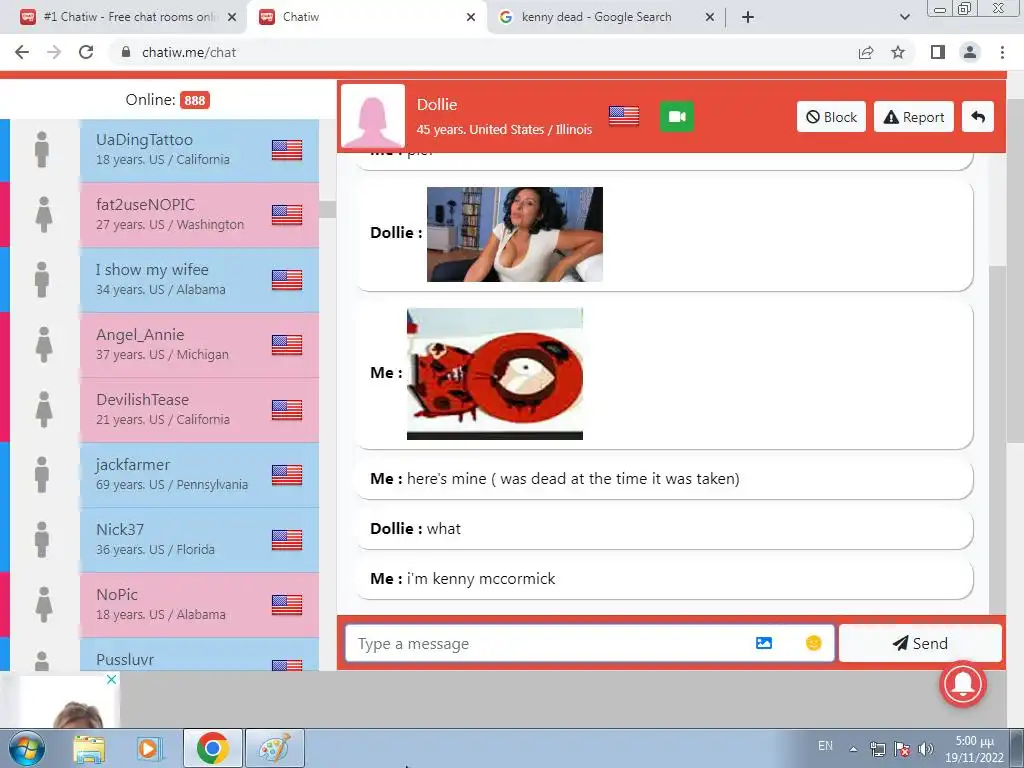Open photo sent by Dollie

pos(515,234)
